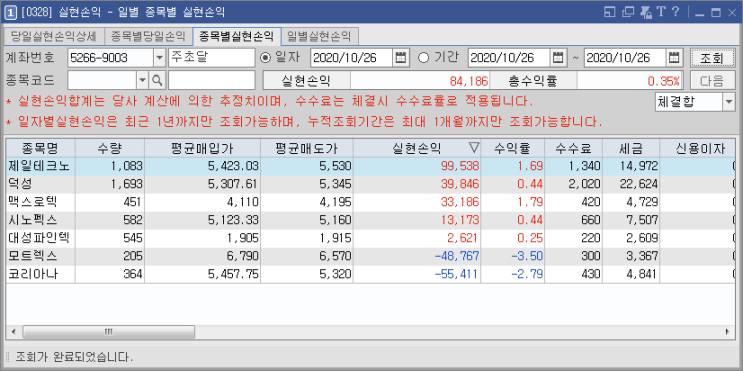Open calendar picker for 일자 date
Image resolution: width=743 pixels, height=371 pixels.
[400, 58]
